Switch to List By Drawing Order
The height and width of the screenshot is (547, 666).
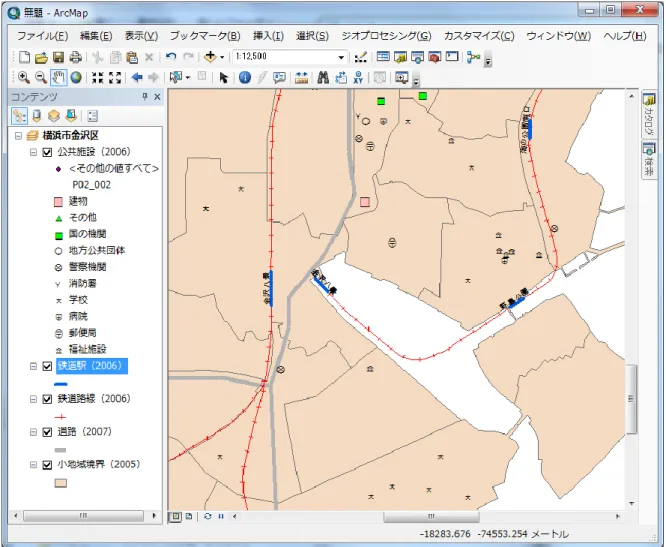click(x=19, y=116)
